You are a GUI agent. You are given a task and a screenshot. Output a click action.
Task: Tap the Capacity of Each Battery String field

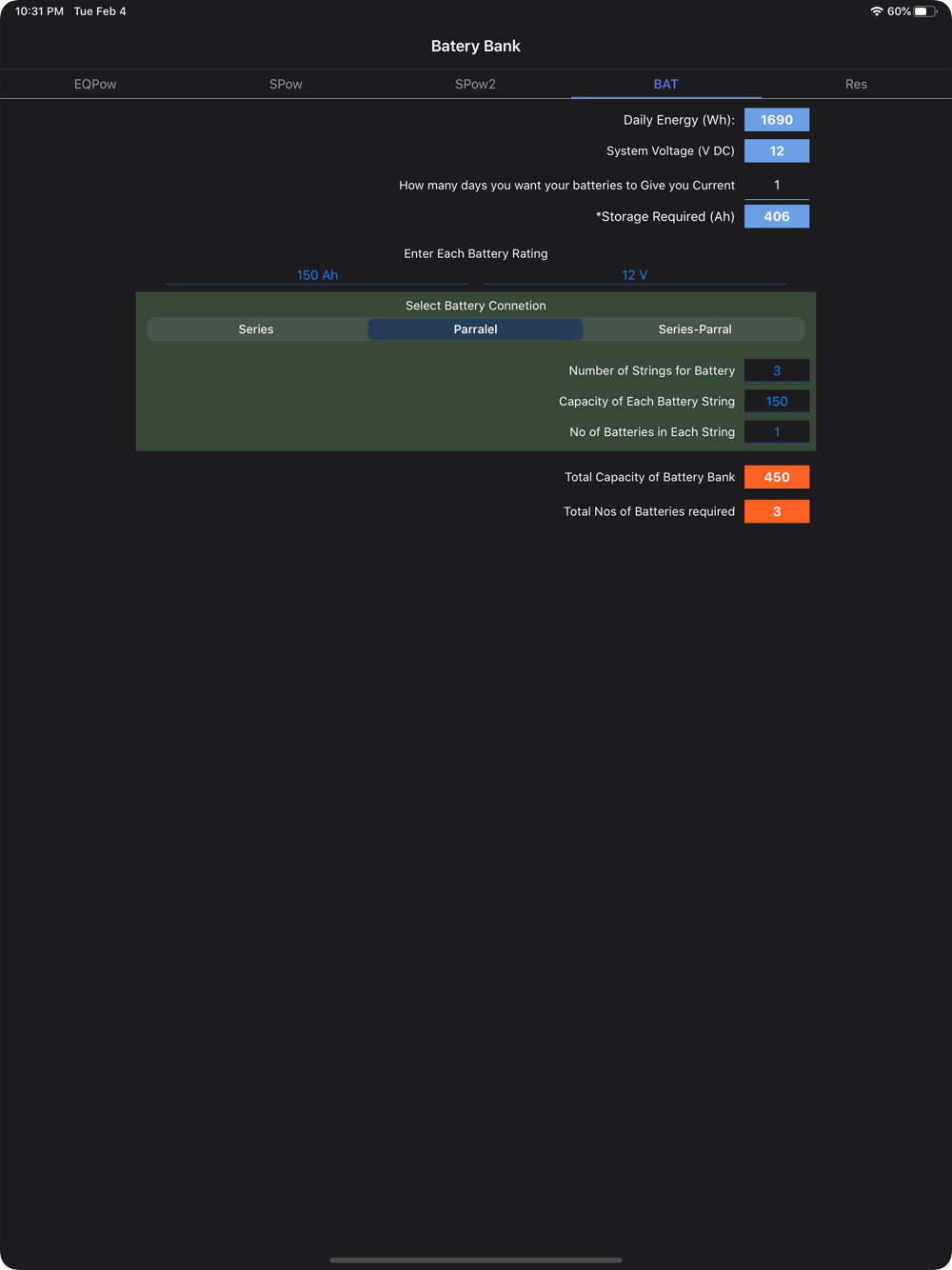tap(777, 401)
